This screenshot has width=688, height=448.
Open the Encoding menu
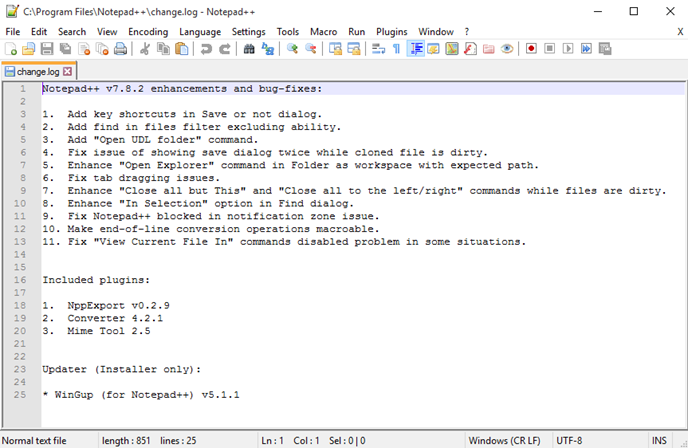148,32
